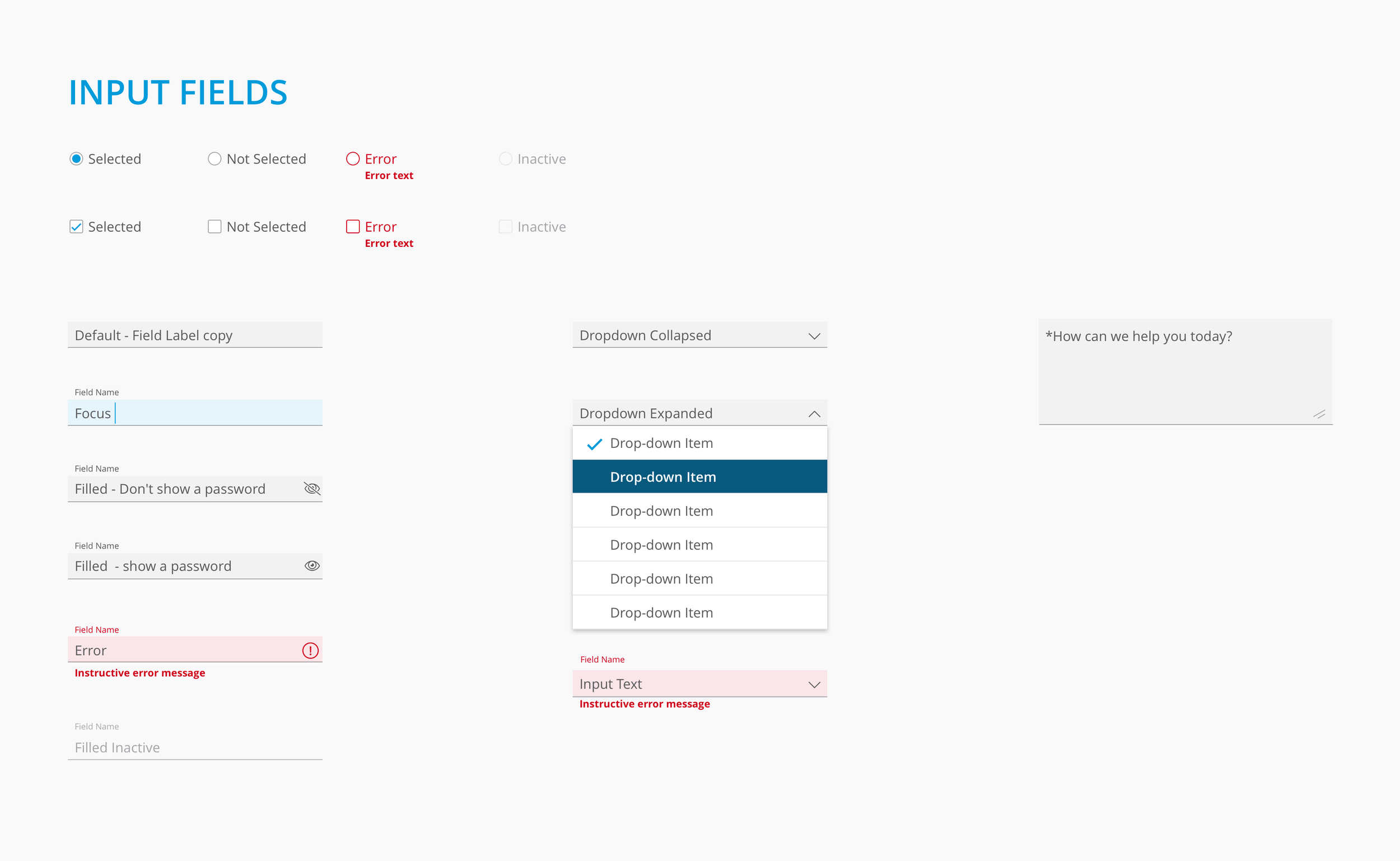Click the chevron of Dropdown Collapsed
This screenshot has width=1400, height=861.
[x=814, y=336]
